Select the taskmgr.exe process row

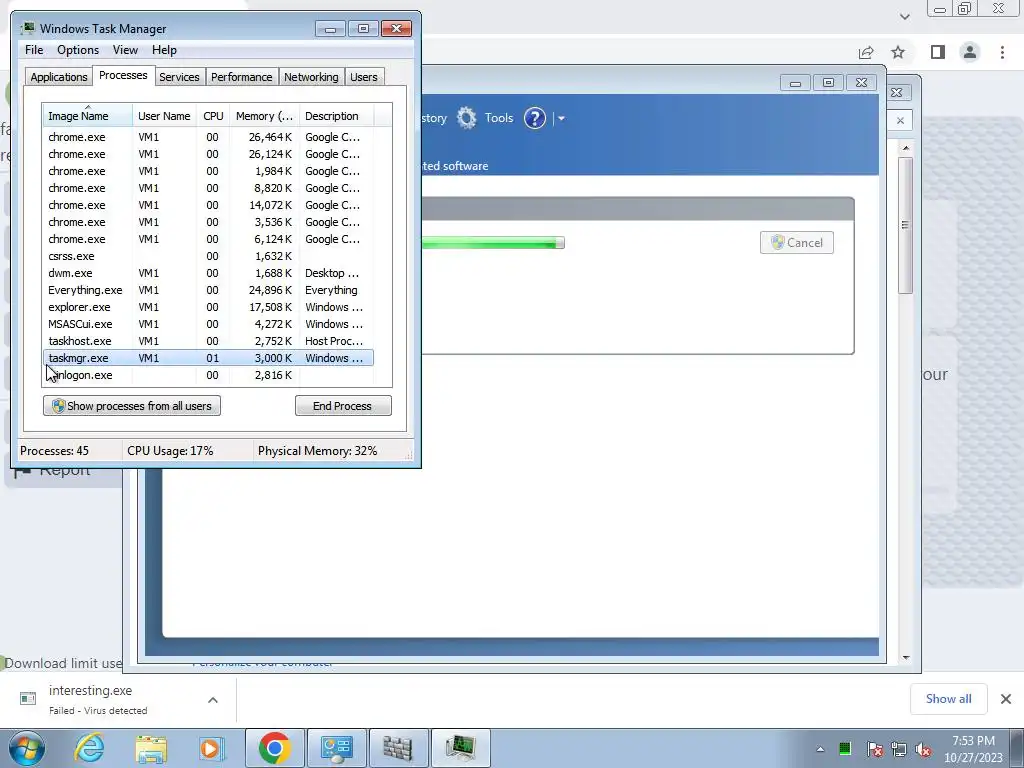(208, 358)
